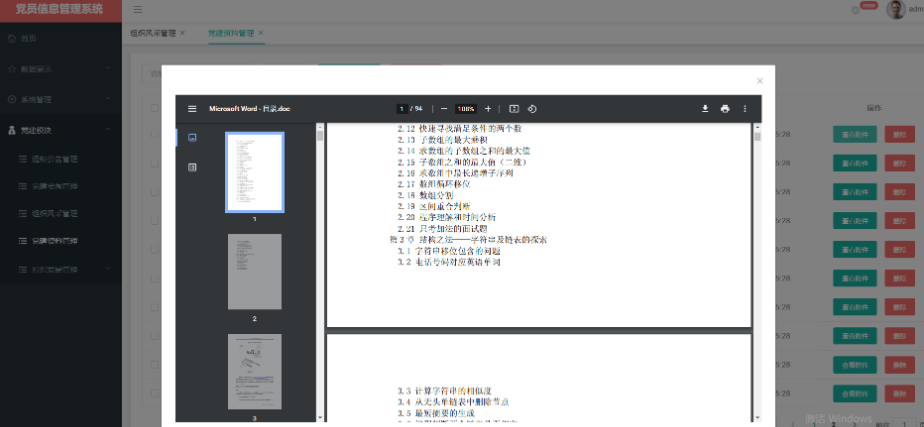Viewport: 924px width, 427px height.
Task: Open the settings gear in top header
Action: (x=855, y=10)
